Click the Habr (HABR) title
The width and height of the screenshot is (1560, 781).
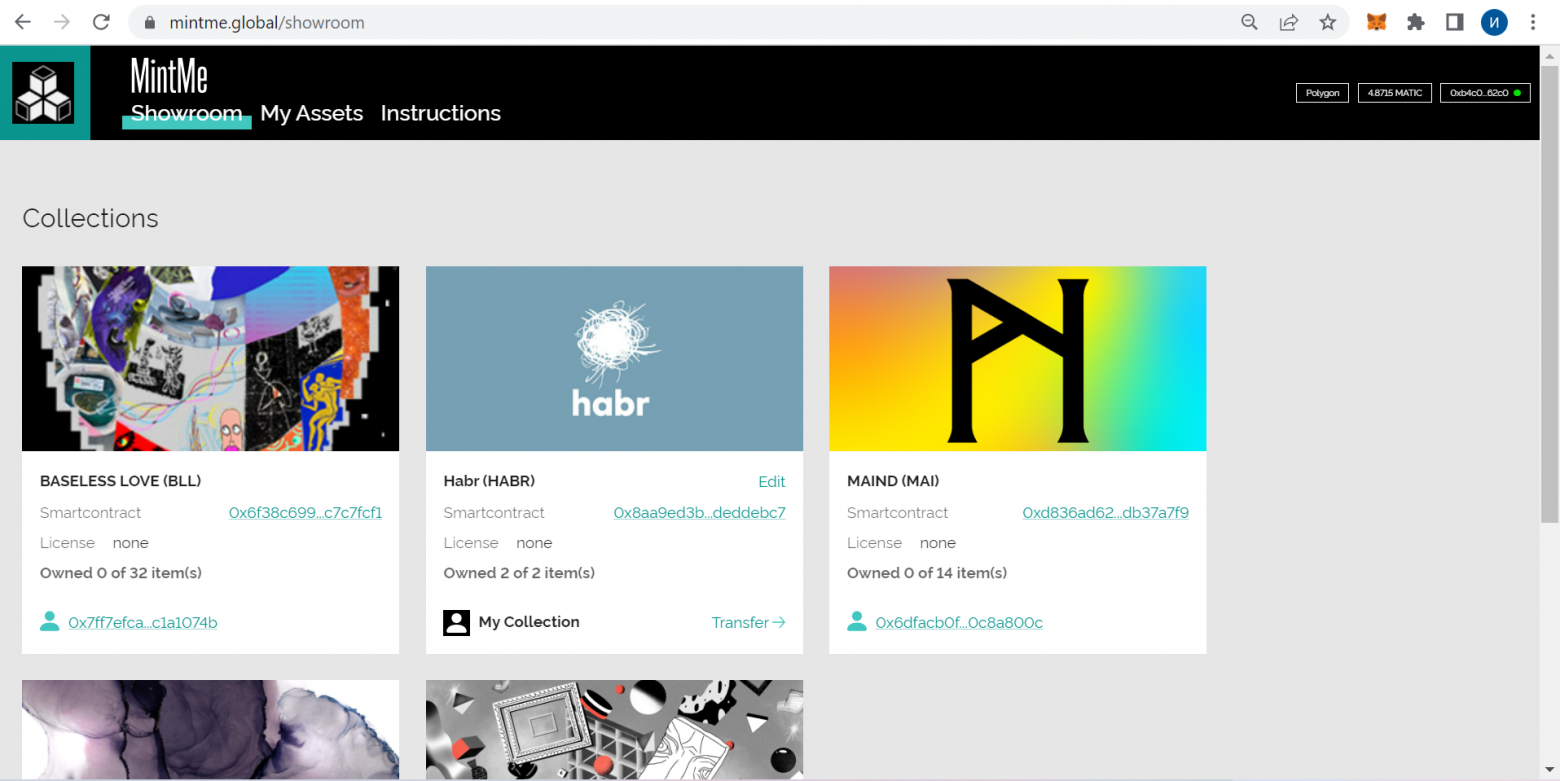point(489,481)
